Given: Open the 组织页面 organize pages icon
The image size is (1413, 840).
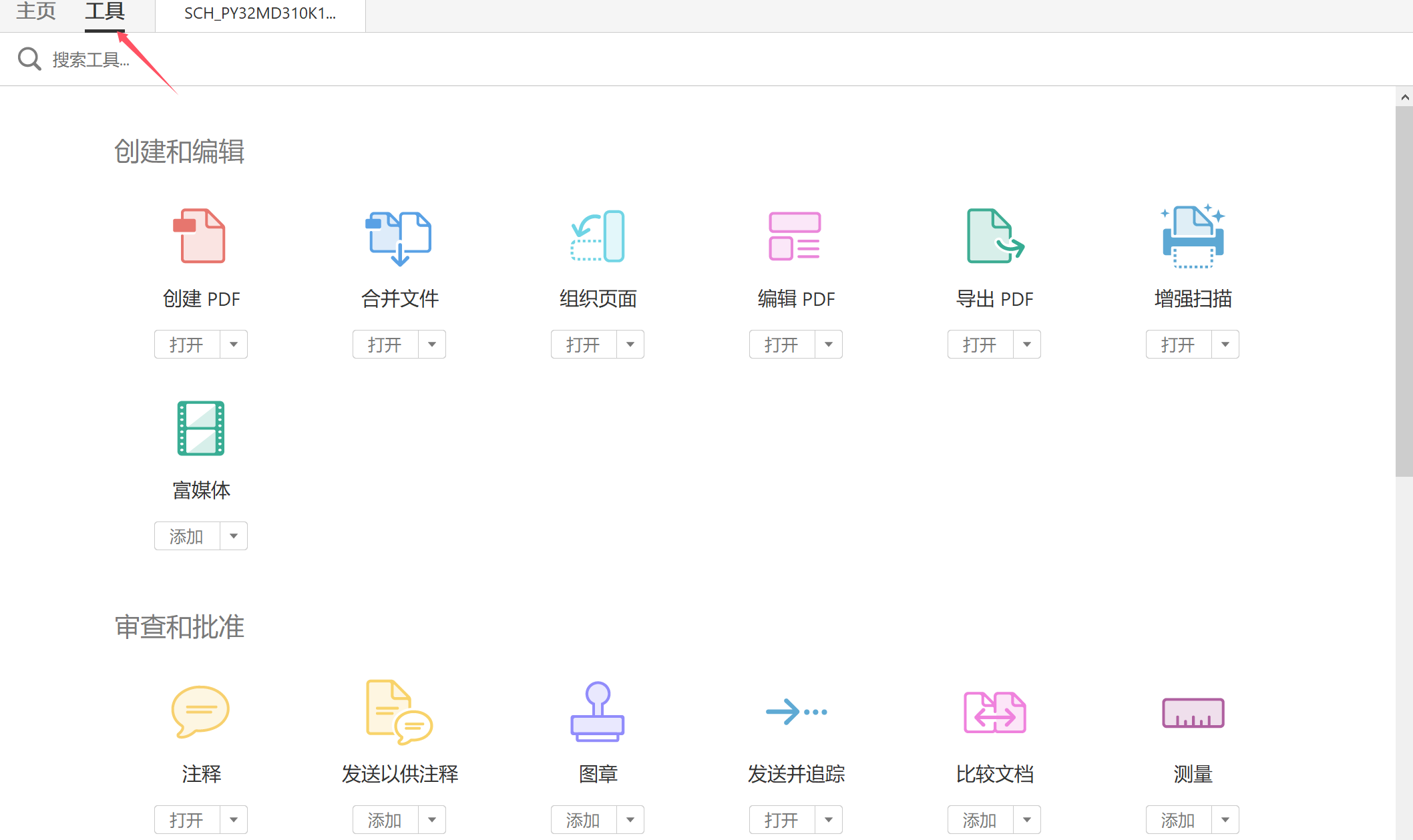Looking at the screenshot, I should coord(598,236).
